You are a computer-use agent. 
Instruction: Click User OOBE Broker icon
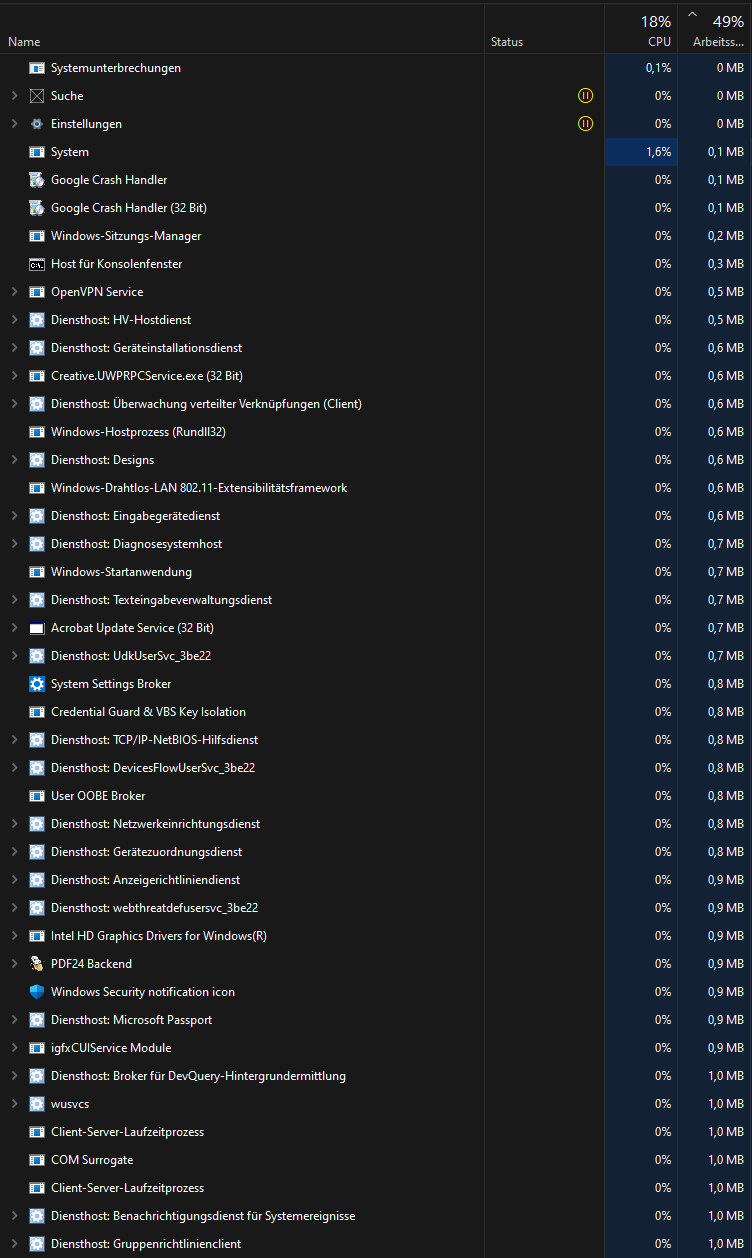click(x=37, y=796)
